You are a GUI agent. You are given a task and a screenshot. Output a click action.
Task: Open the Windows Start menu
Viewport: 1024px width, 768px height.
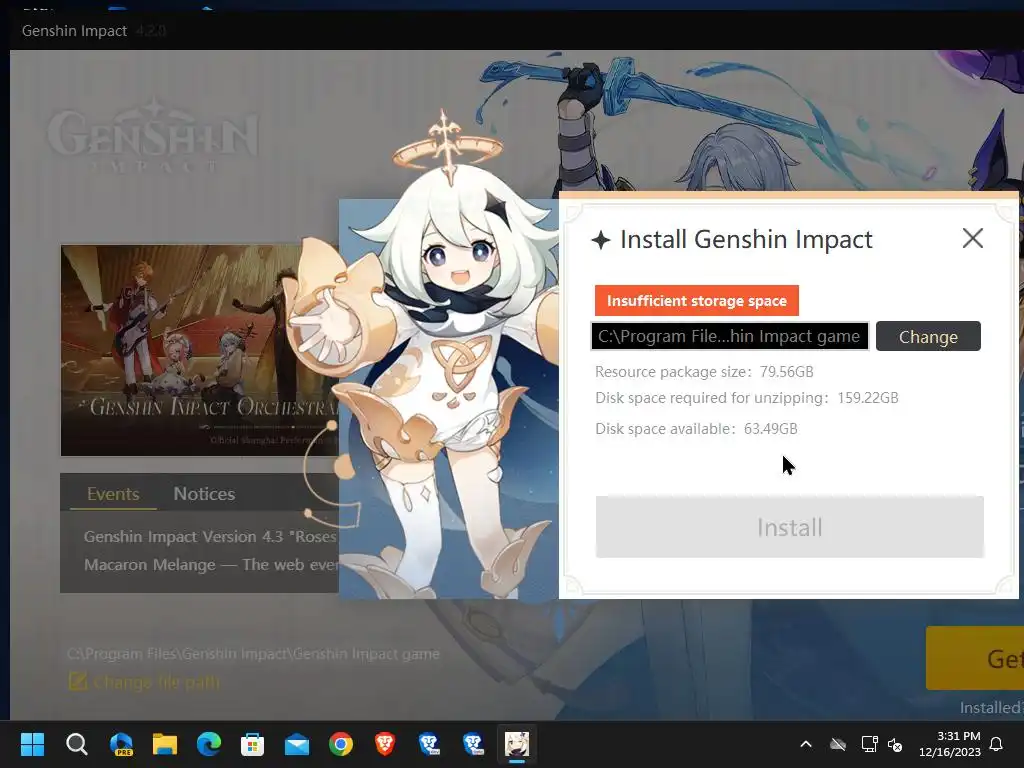coord(32,744)
